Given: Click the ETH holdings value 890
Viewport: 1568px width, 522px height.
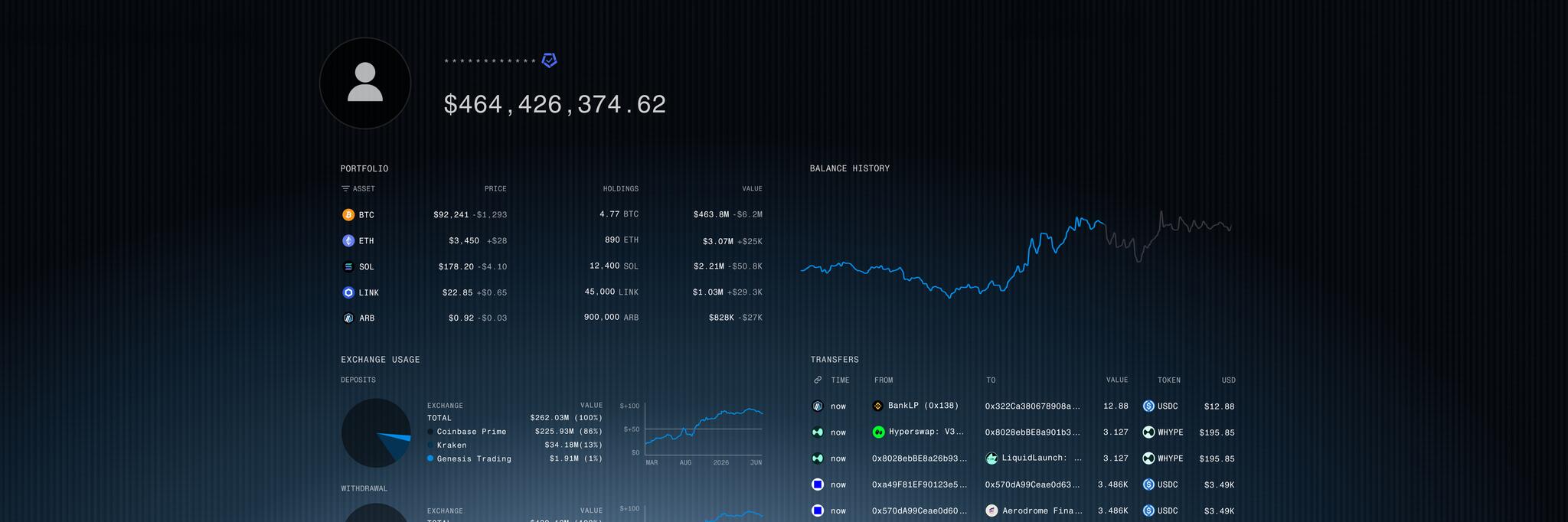Looking at the screenshot, I should tap(612, 240).
